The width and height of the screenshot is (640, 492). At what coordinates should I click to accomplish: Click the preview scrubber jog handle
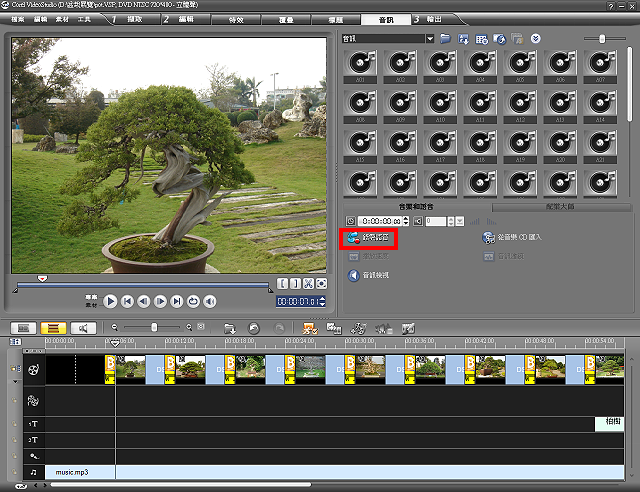(42, 279)
